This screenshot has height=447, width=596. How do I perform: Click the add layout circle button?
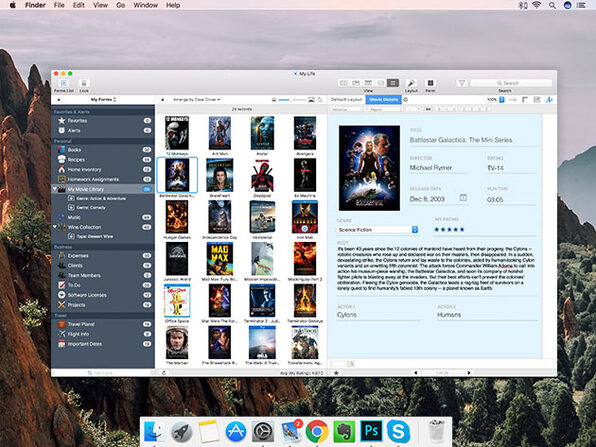coord(406,100)
